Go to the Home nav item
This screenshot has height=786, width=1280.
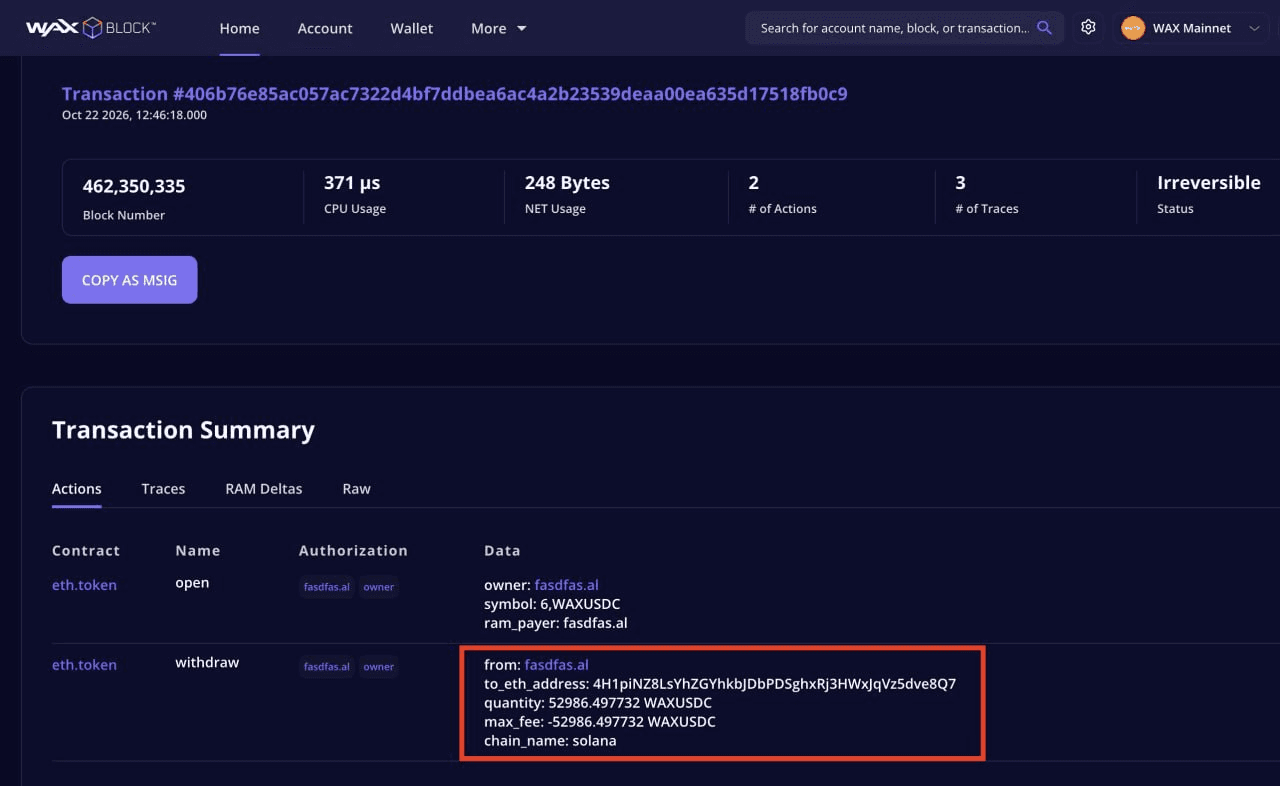pos(239,28)
